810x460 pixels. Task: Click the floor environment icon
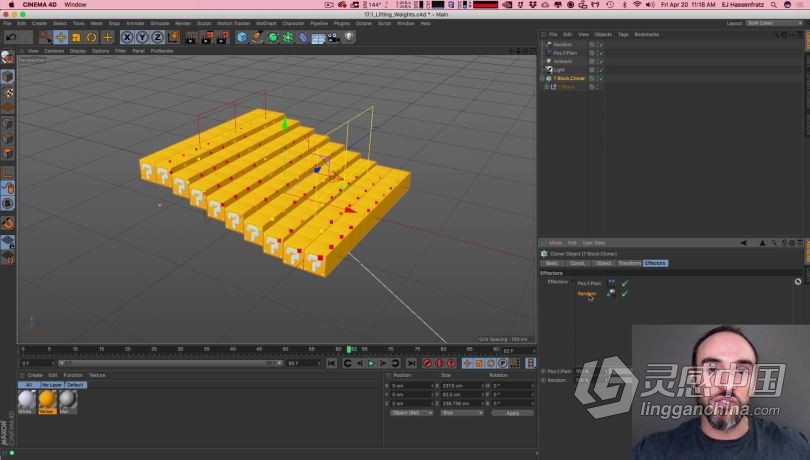click(318, 38)
